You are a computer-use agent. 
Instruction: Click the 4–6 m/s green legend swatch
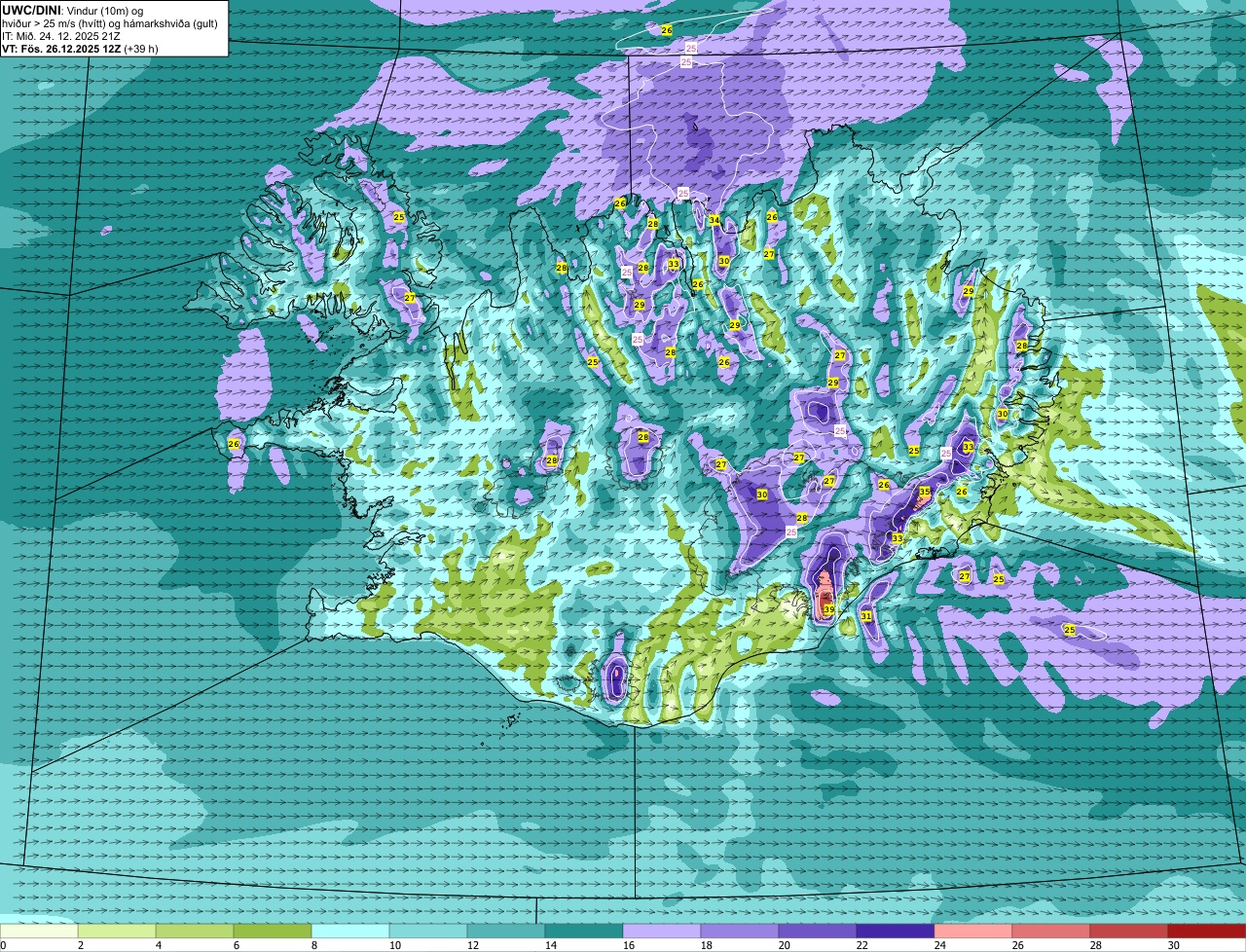[x=195, y=932]
